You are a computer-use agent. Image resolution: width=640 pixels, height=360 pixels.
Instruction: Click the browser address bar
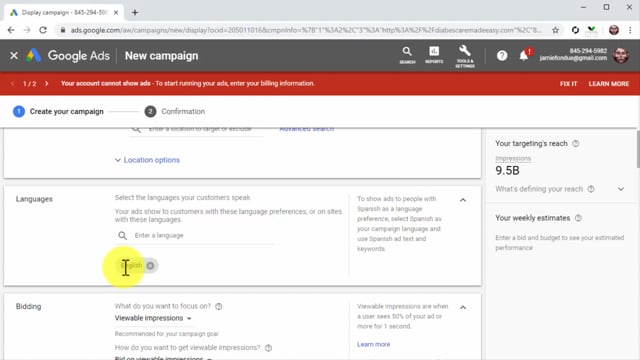click(x=306, y=30)
